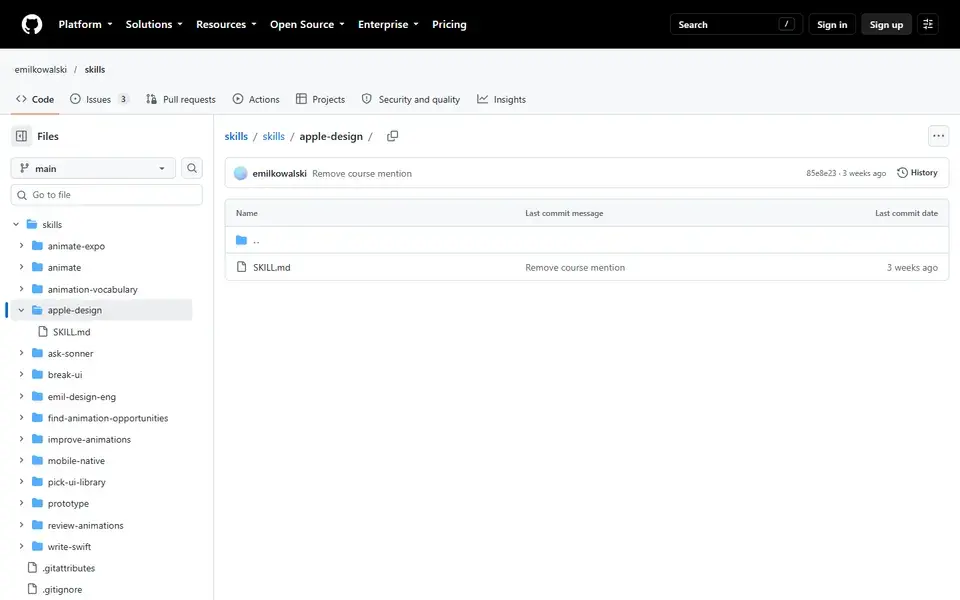
Task: Open the Enterprise menu
Action: (x=388, y=24)
